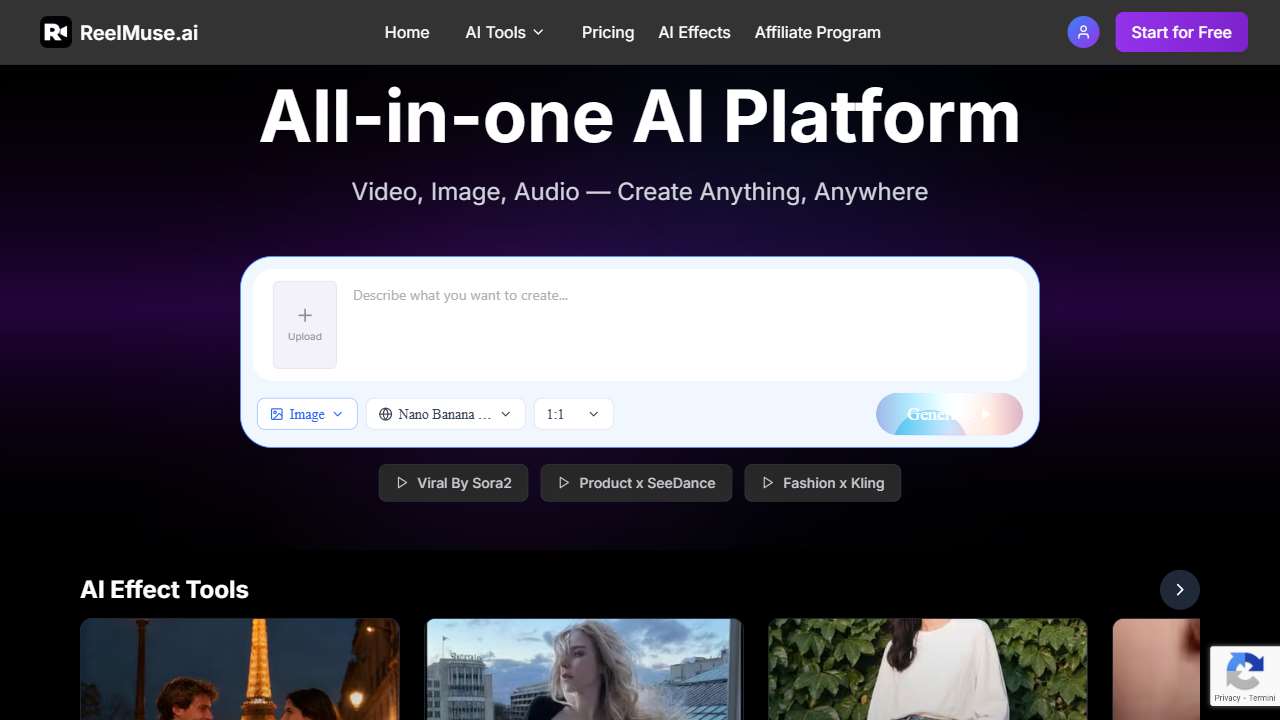Click the play icon on Fashion x Kling
1280x720 pixels.
(769, 482)
